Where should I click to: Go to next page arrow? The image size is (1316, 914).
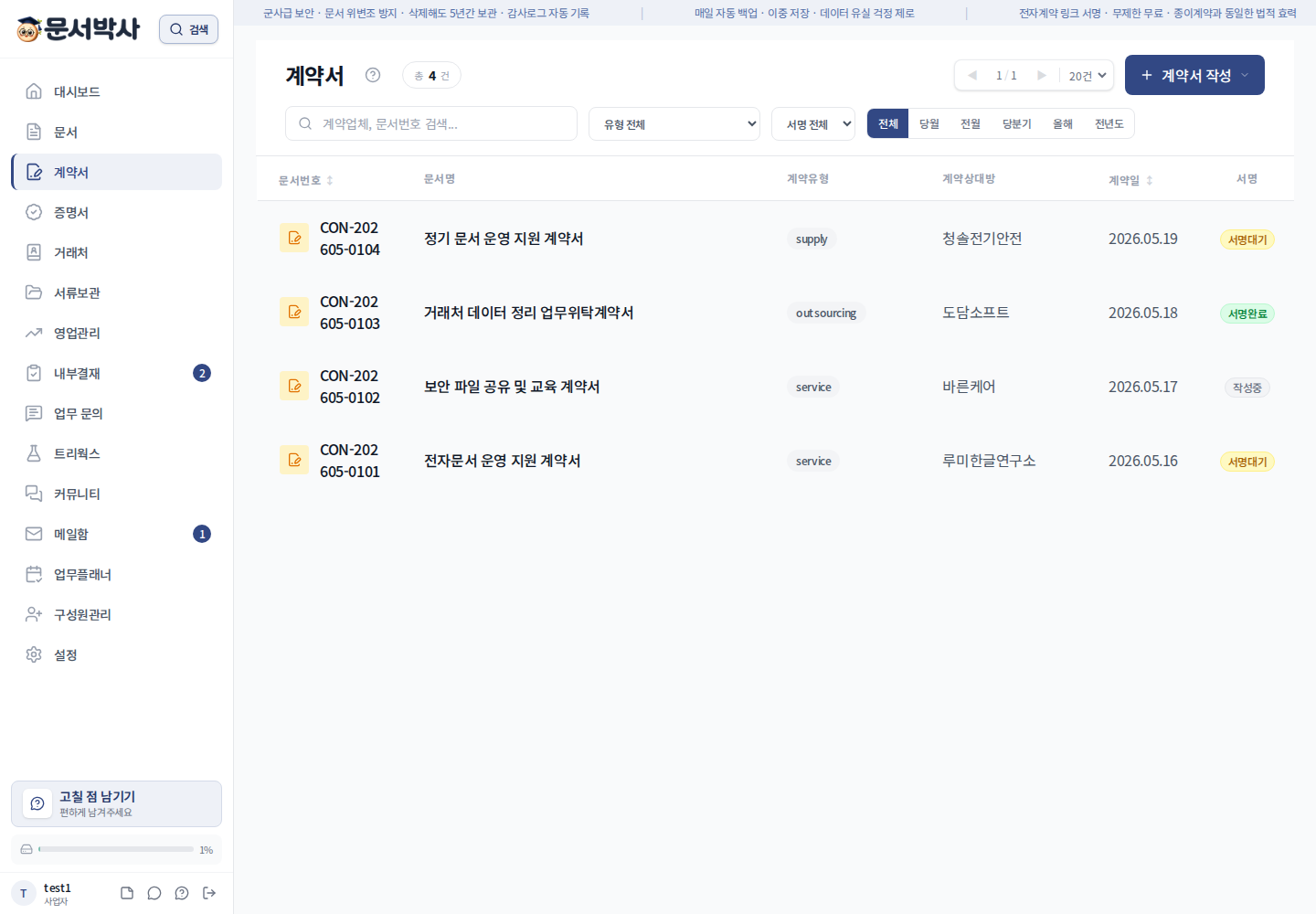pos(1041,75)
